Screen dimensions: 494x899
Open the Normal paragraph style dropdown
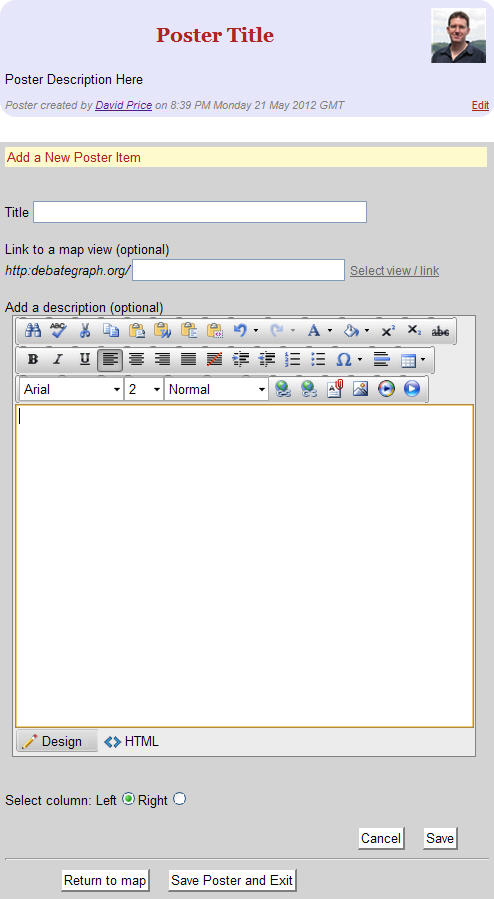point(217,389)
